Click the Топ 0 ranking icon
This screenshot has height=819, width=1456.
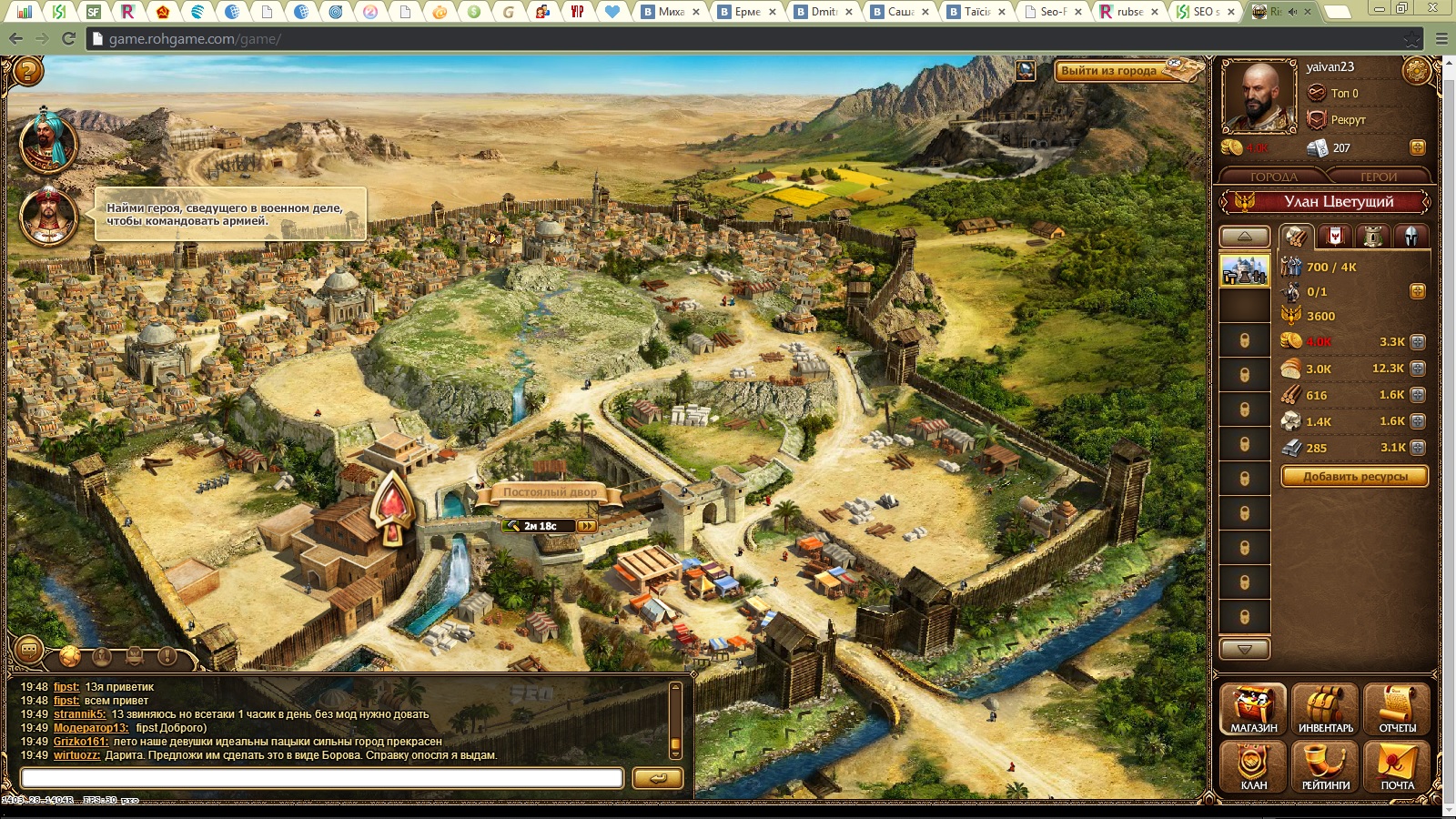1316,93
